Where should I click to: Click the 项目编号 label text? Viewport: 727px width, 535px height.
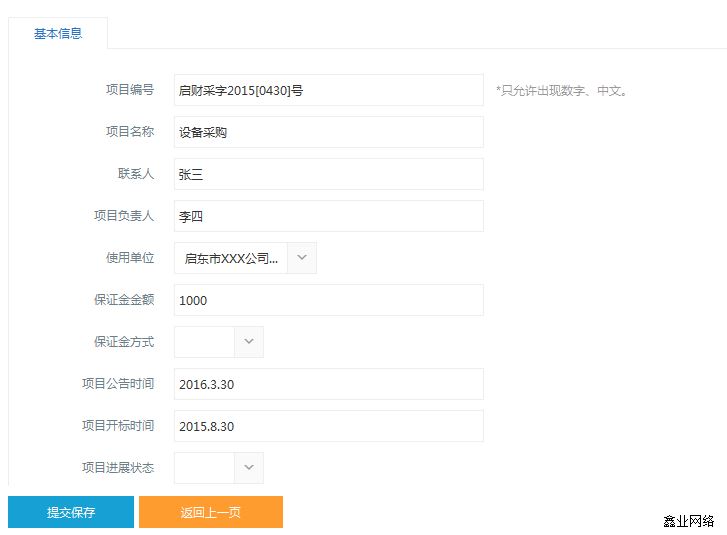pos(130,90)
